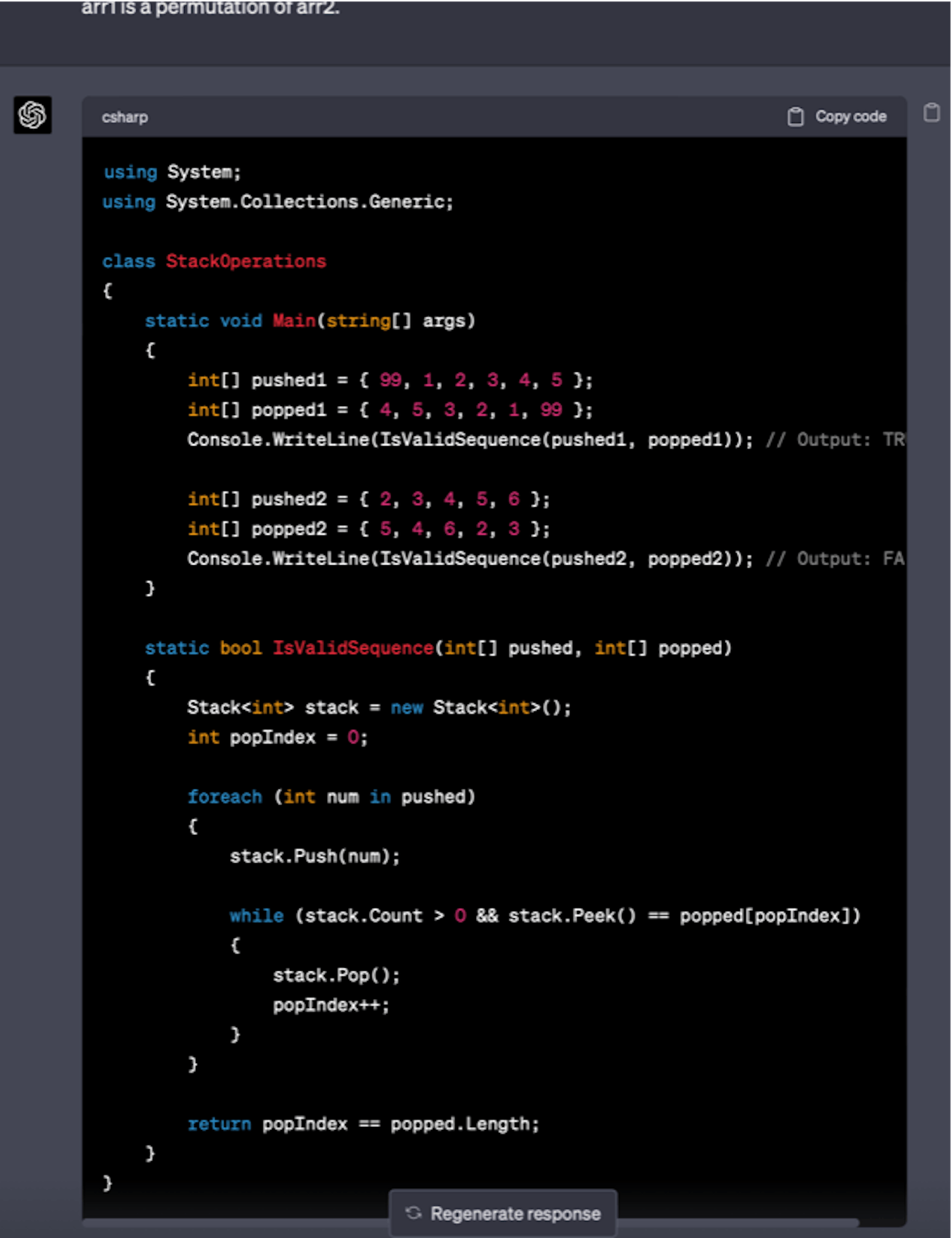Image resolution: width=952 pixels, height=1238 pixels.
Task: Click the Main method name
Action: coord(294,321)
